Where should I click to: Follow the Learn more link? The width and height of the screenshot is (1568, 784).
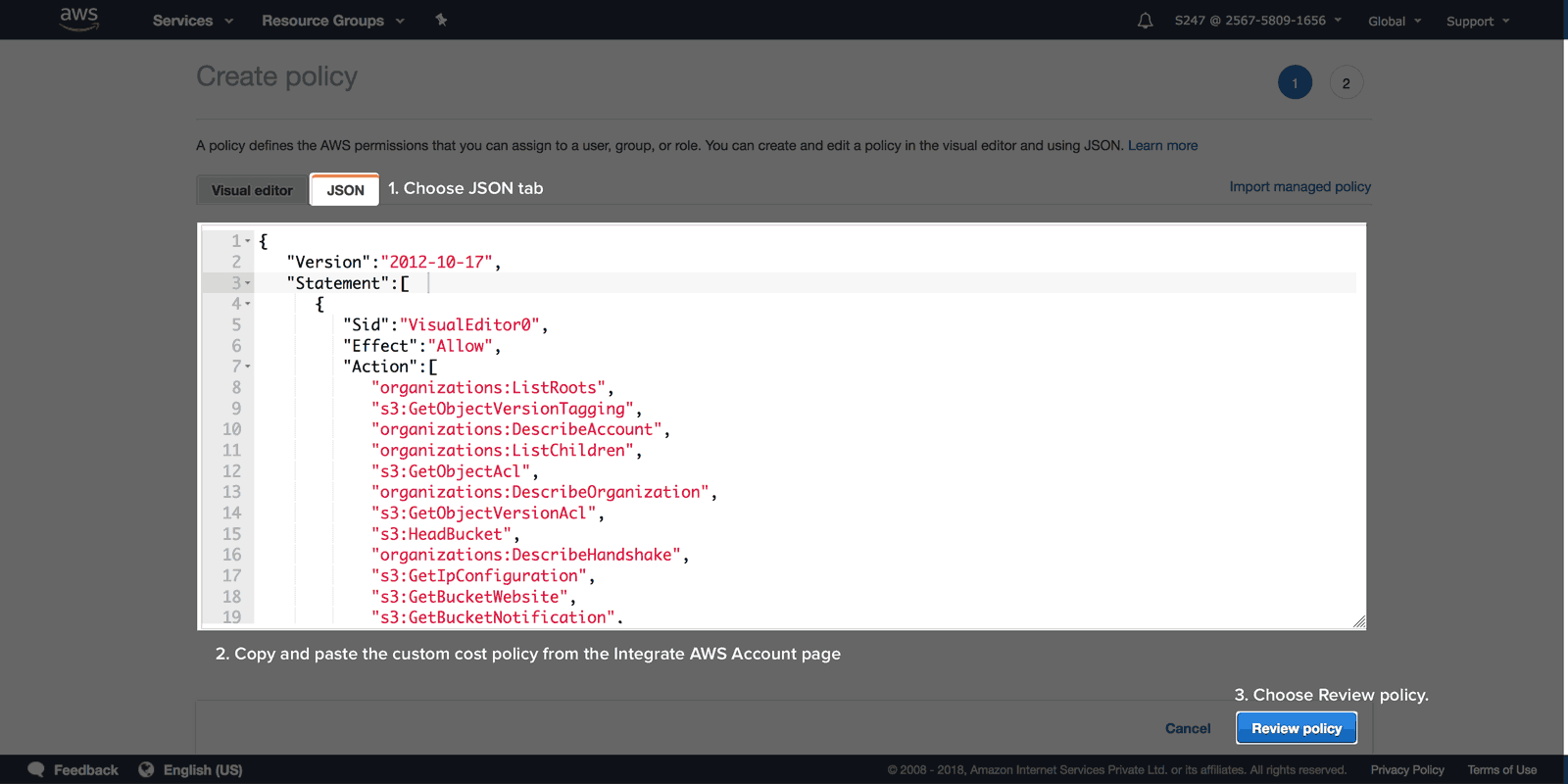[x=1162, y=145]
